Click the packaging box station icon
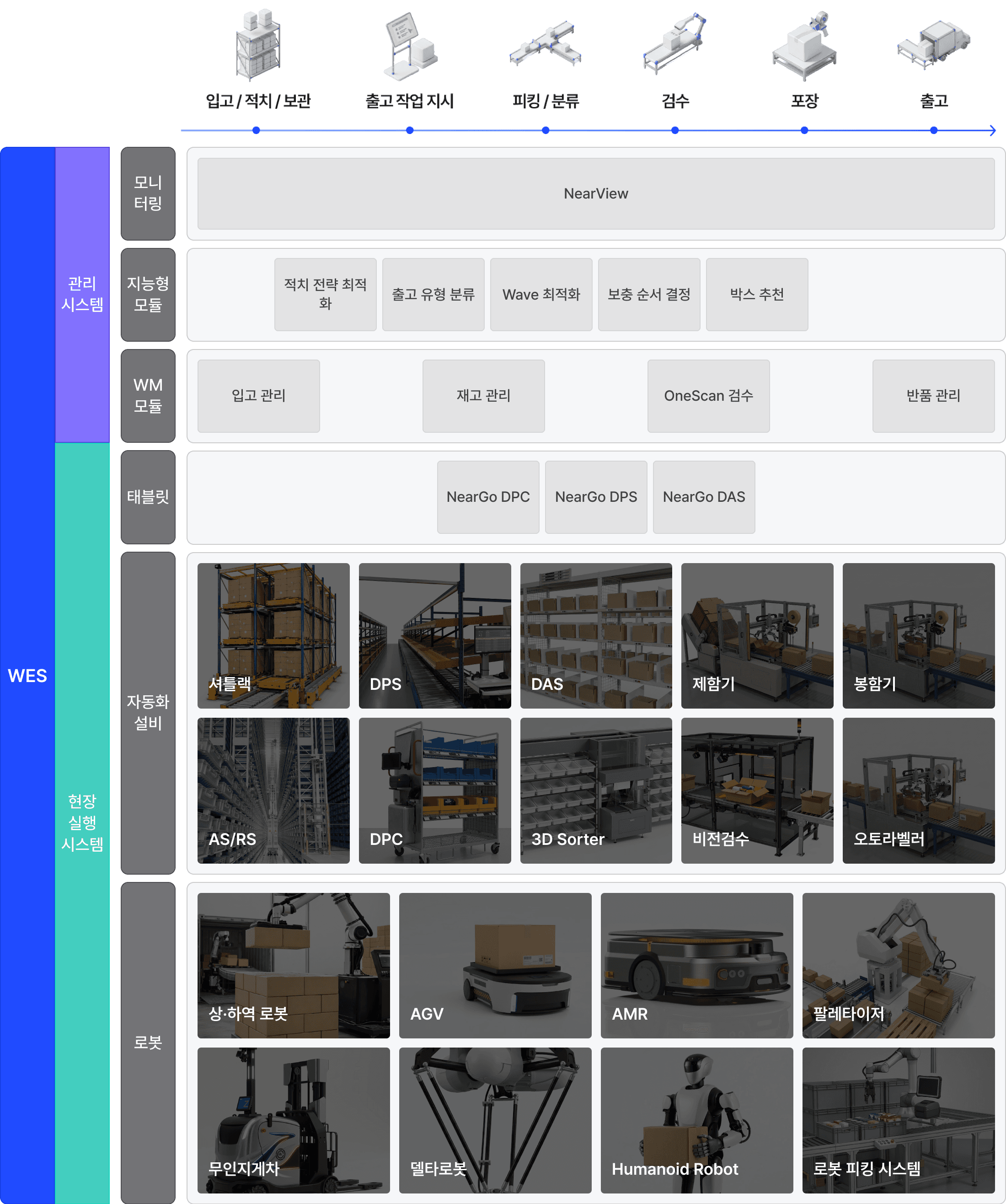1006x1204 pixels. pyautogui.click(x=804, y=46)
